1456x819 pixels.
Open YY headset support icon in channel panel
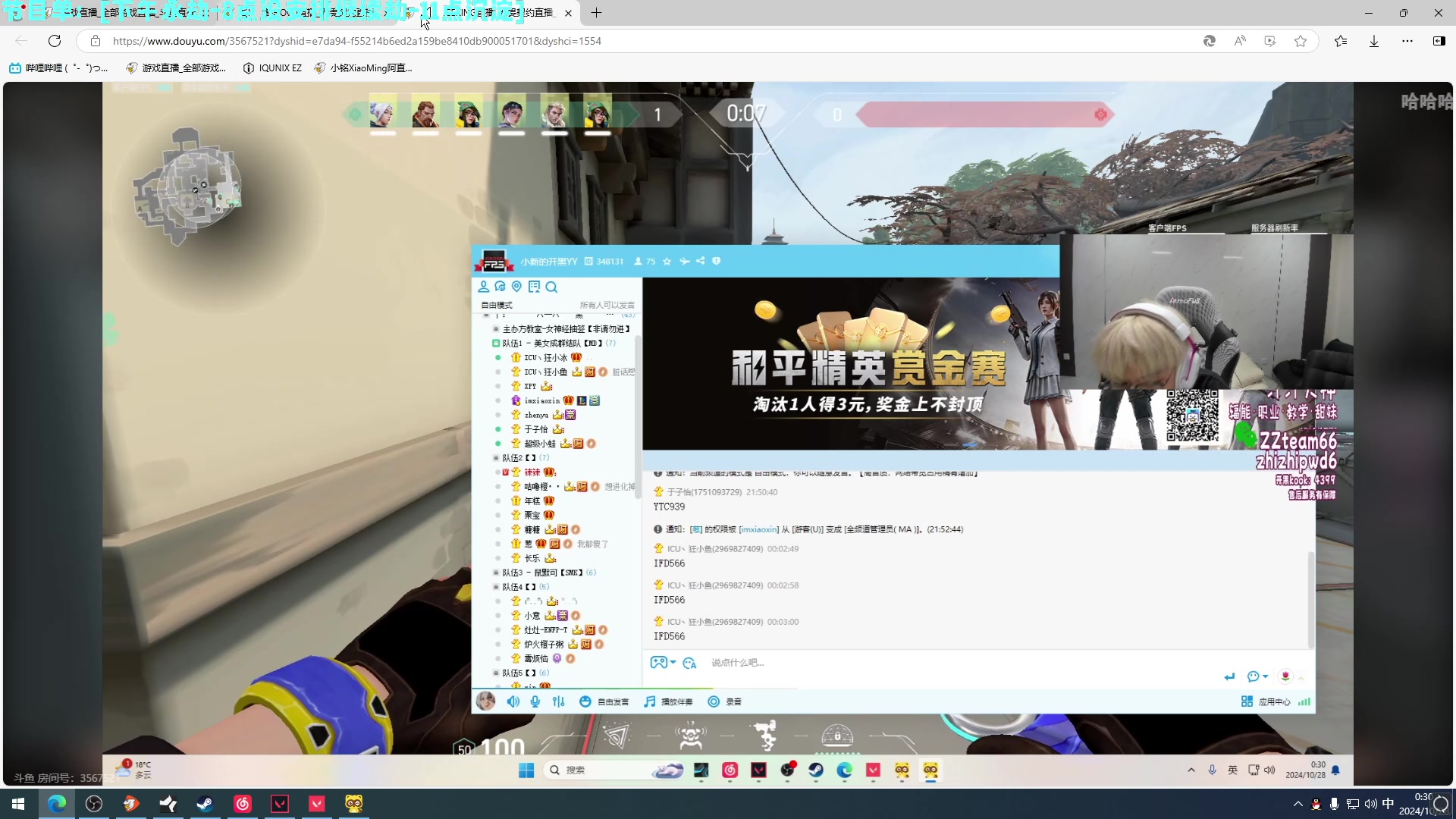500,287
